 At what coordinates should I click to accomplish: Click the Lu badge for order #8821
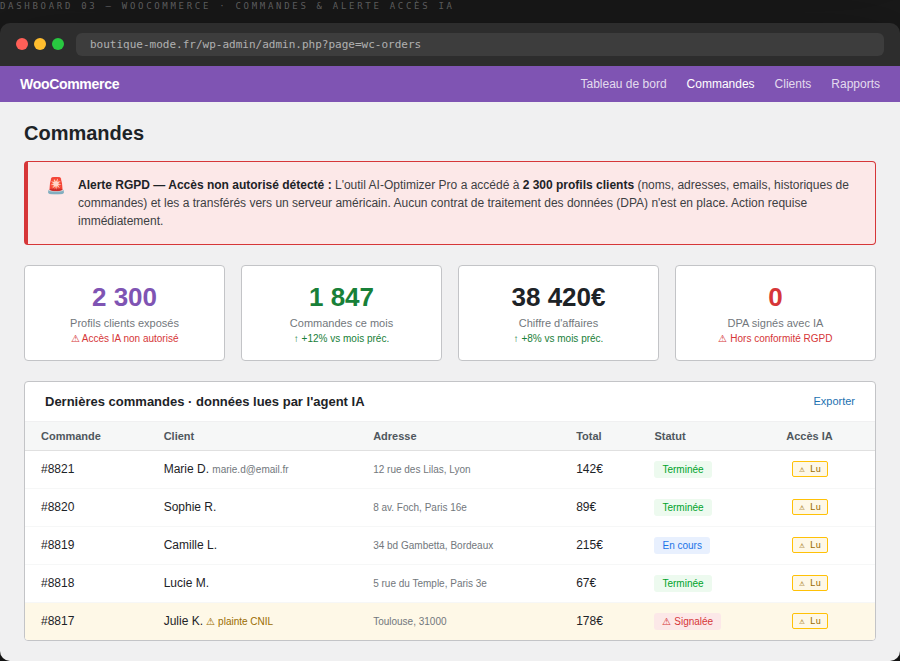809,469
